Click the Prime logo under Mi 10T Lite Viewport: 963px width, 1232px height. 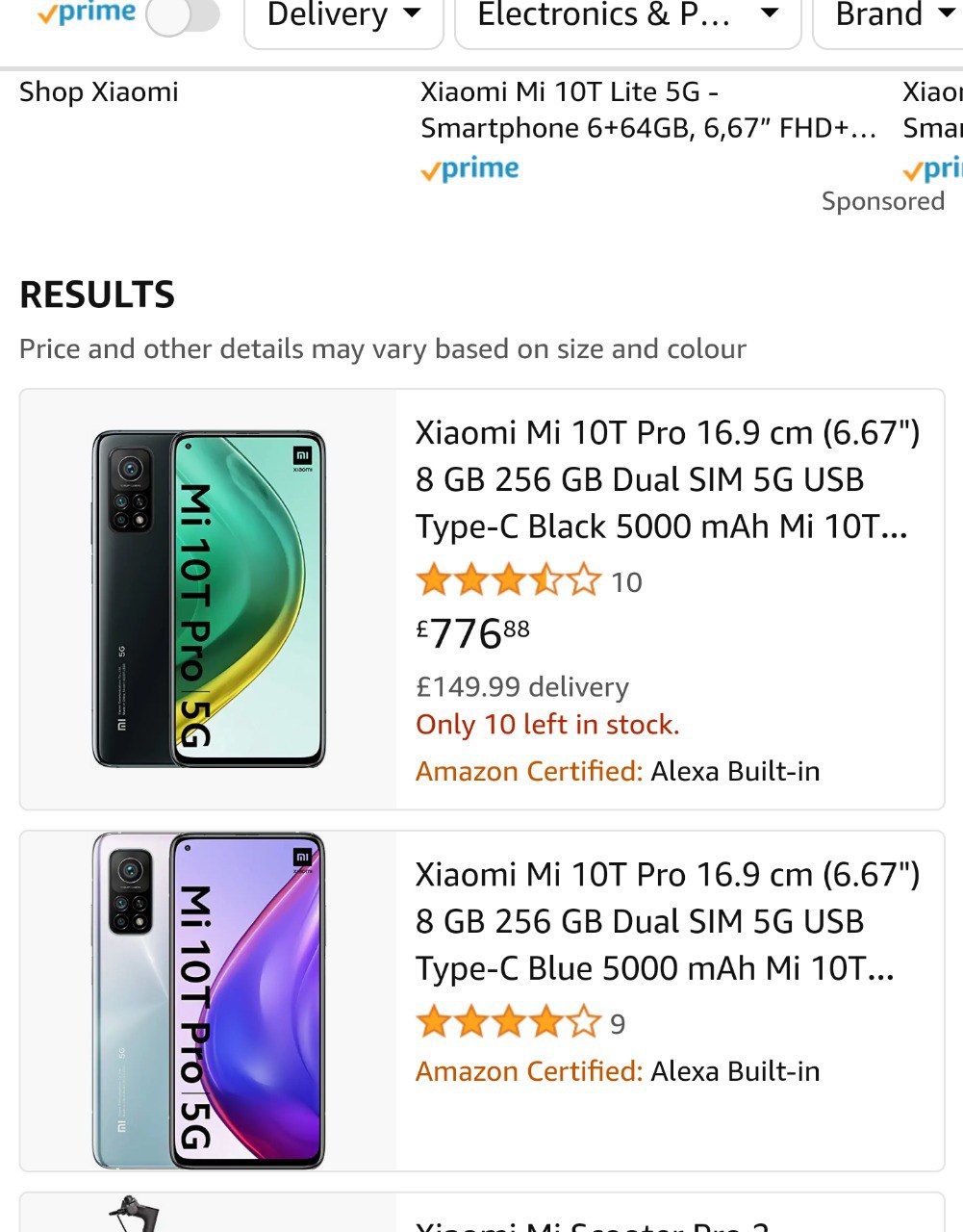point(469,169)
